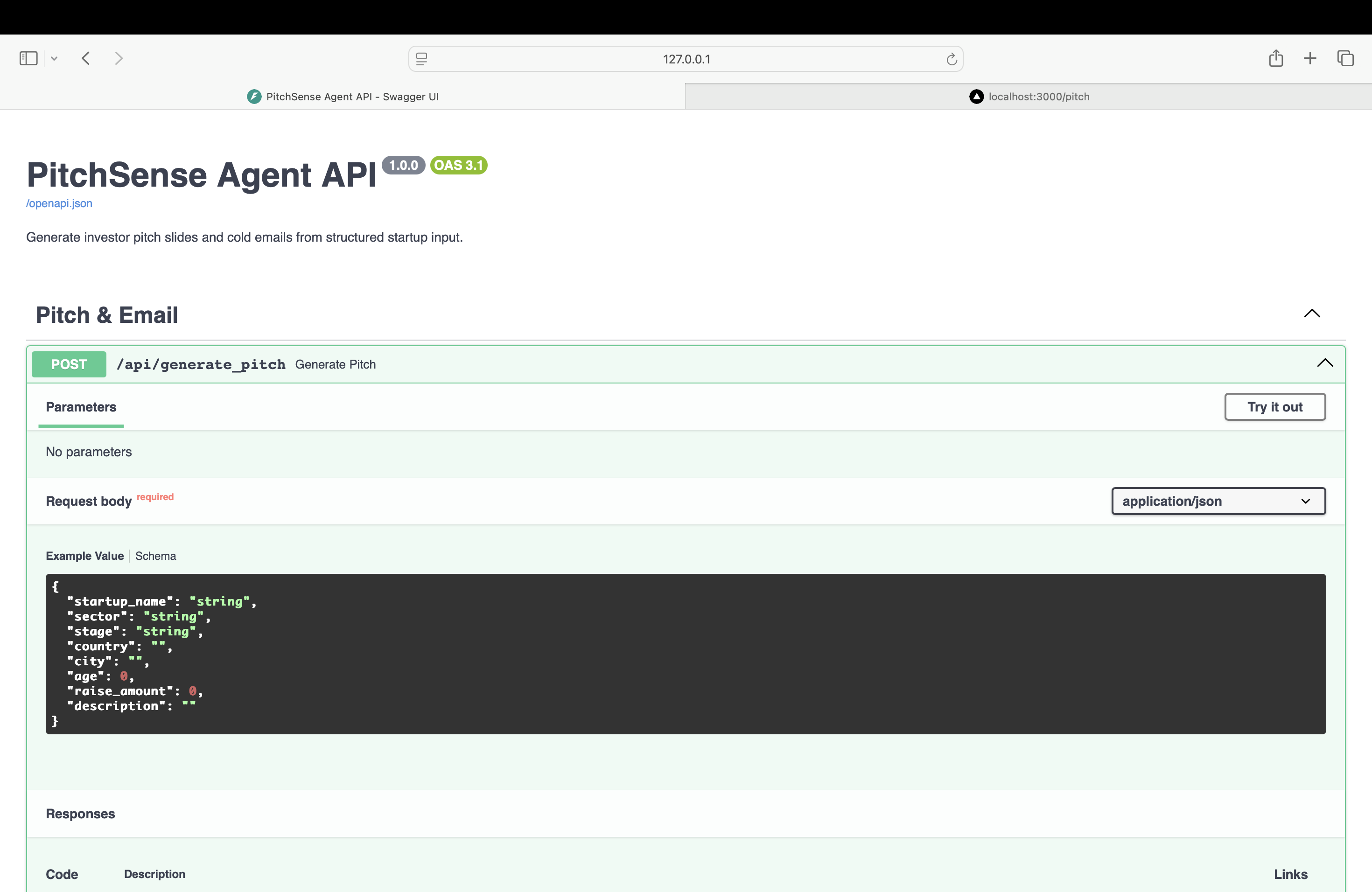
Task: Reload the page via refresh icon
Action: [x=951, y=59]
